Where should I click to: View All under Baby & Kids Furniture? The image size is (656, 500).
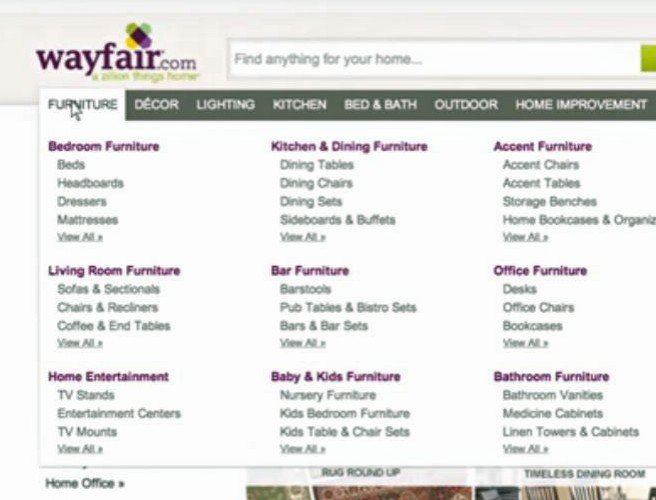pyautogui.click(x=302, y=449)
